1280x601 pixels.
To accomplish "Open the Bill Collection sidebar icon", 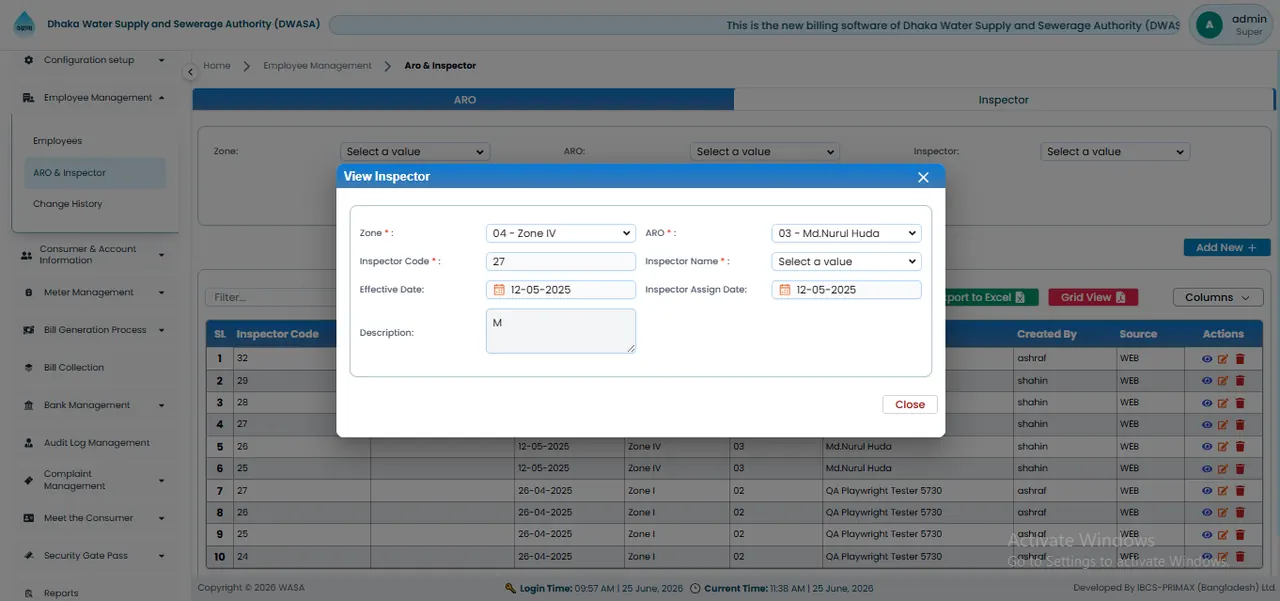I will tap(29, 368).
